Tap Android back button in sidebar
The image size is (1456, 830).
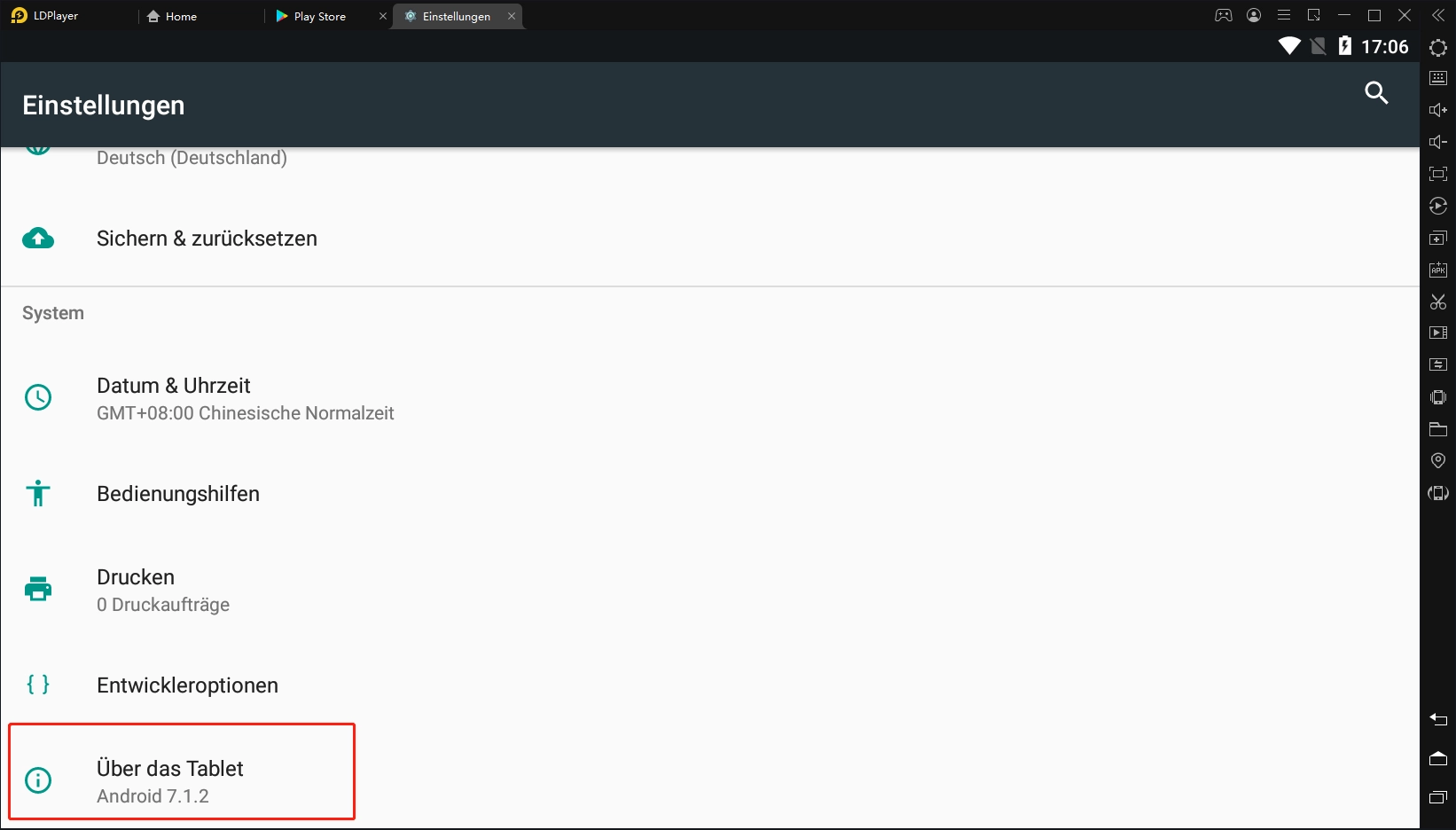(x=1438, y=719)
